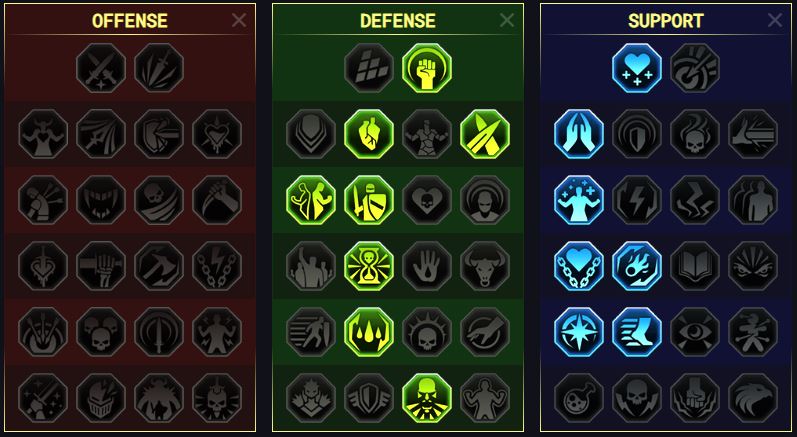Select the bull head Defense mastery
This screenshot has height=437, width=797.
pos(485,266)
